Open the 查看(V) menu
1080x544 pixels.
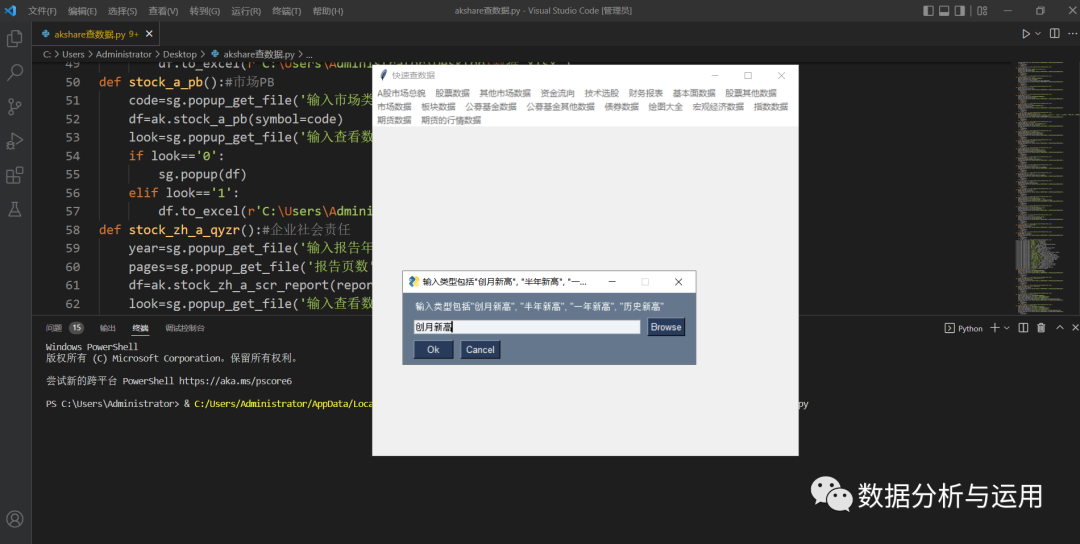click(163, 11)
